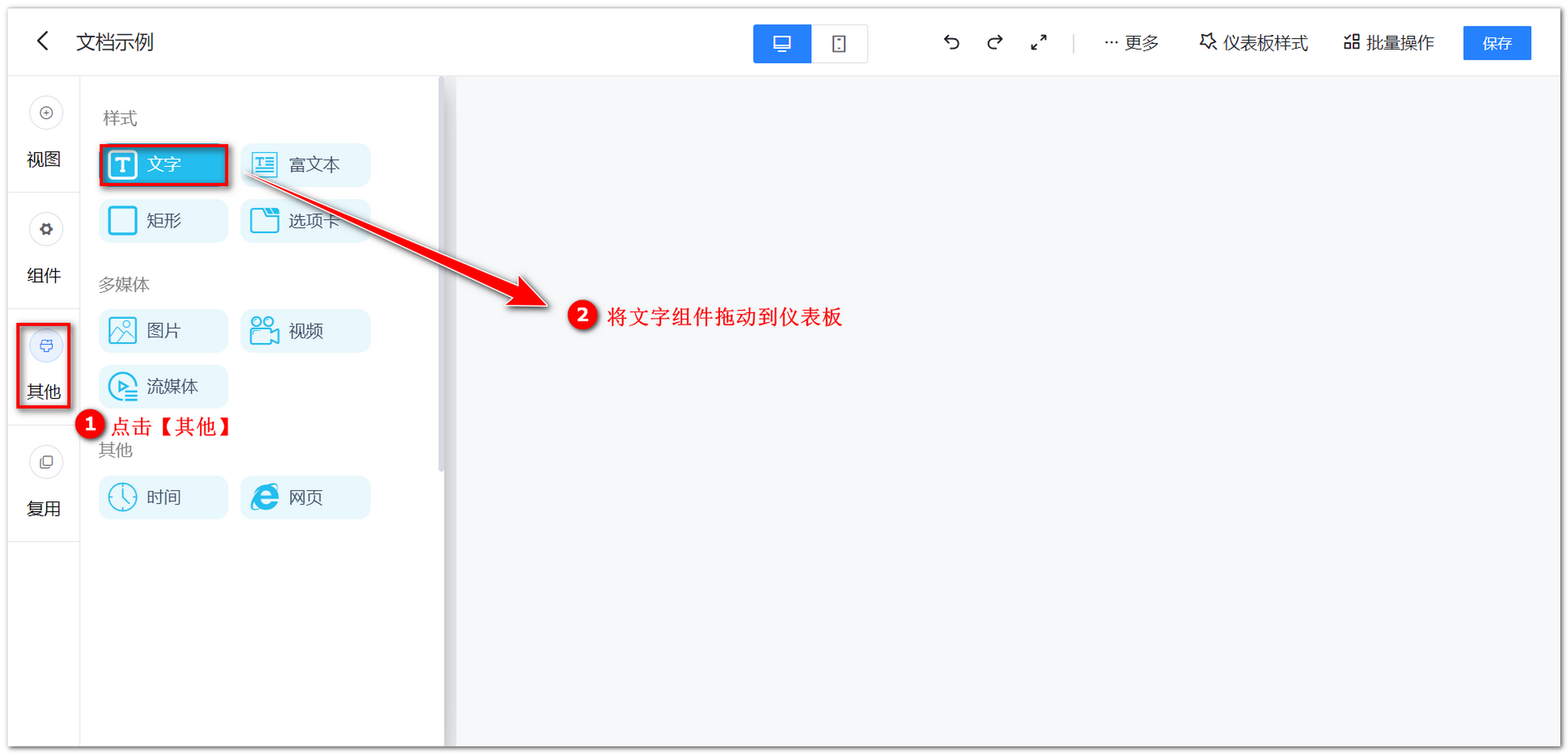Select the 图片 component
This screenshot has width=1568, height=754.
164,331
